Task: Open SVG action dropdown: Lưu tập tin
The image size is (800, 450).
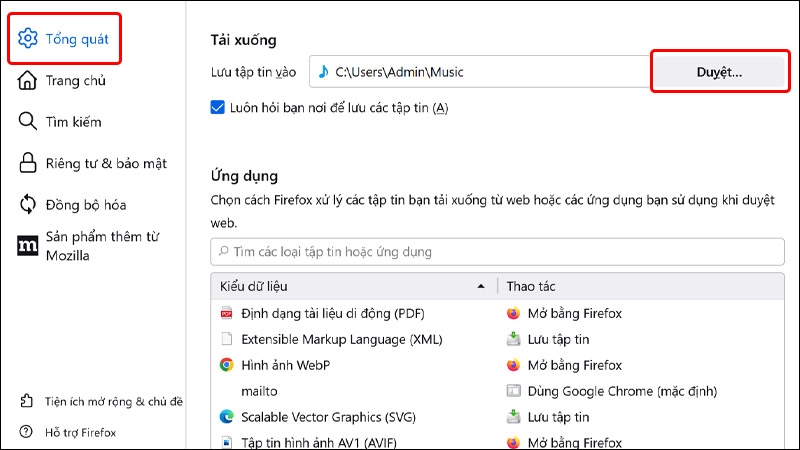Action: pos(559,417)
